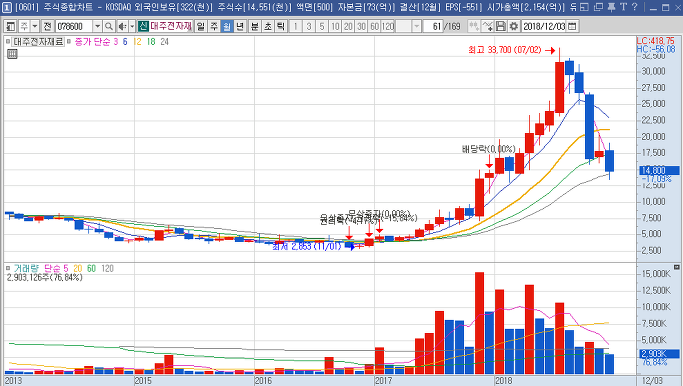Click the candlestick compare icon beside 169
Image resolution: width=683 pixels, height=386 pixels.
click(x=474, y=27)
